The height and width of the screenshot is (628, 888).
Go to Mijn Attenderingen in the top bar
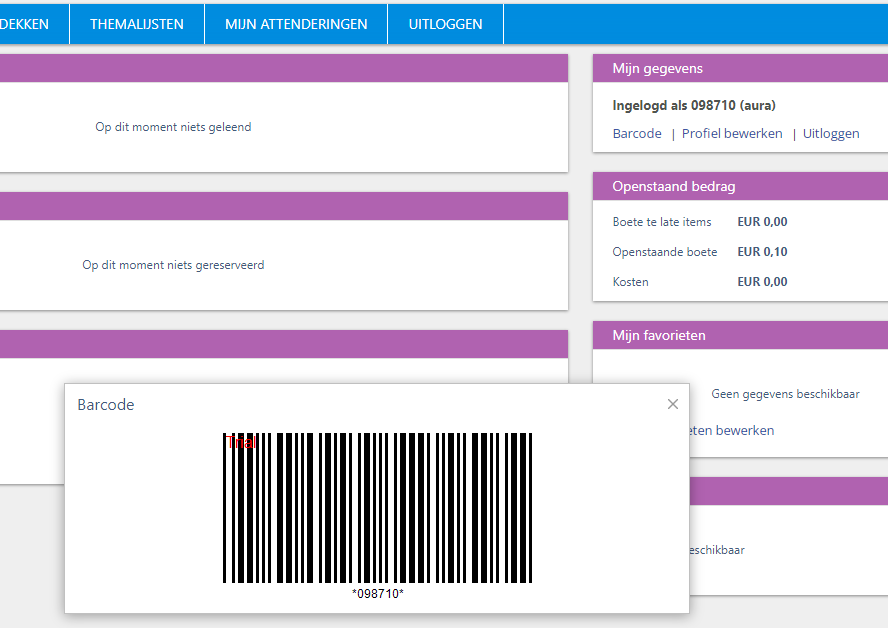click(x=296, y=24)
